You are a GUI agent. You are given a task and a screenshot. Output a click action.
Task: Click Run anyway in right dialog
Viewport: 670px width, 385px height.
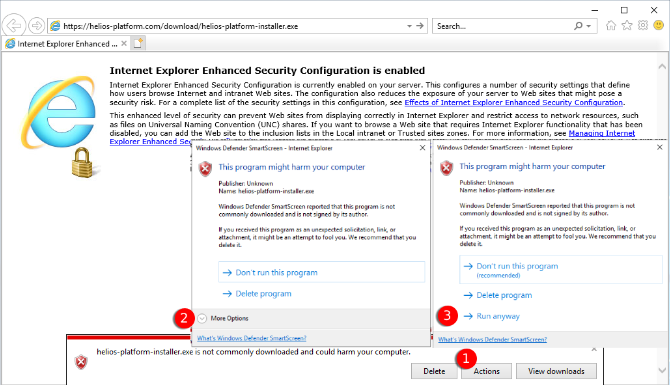coord(492,316)
